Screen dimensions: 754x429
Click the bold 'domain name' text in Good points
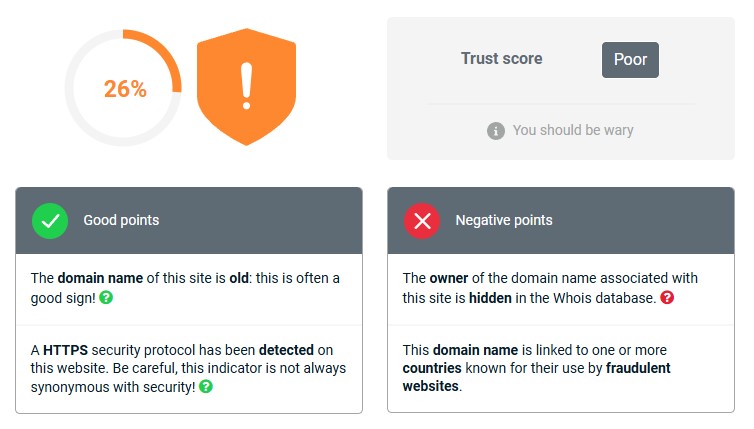click(100, 278)
